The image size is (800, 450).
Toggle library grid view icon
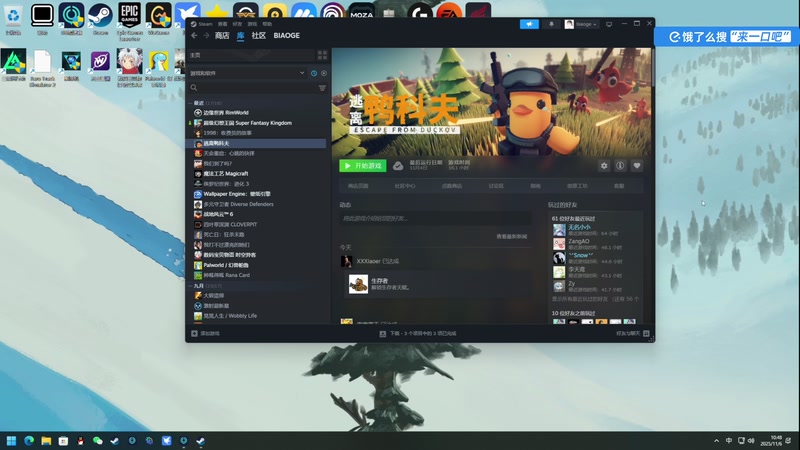(x=322, y=55)
